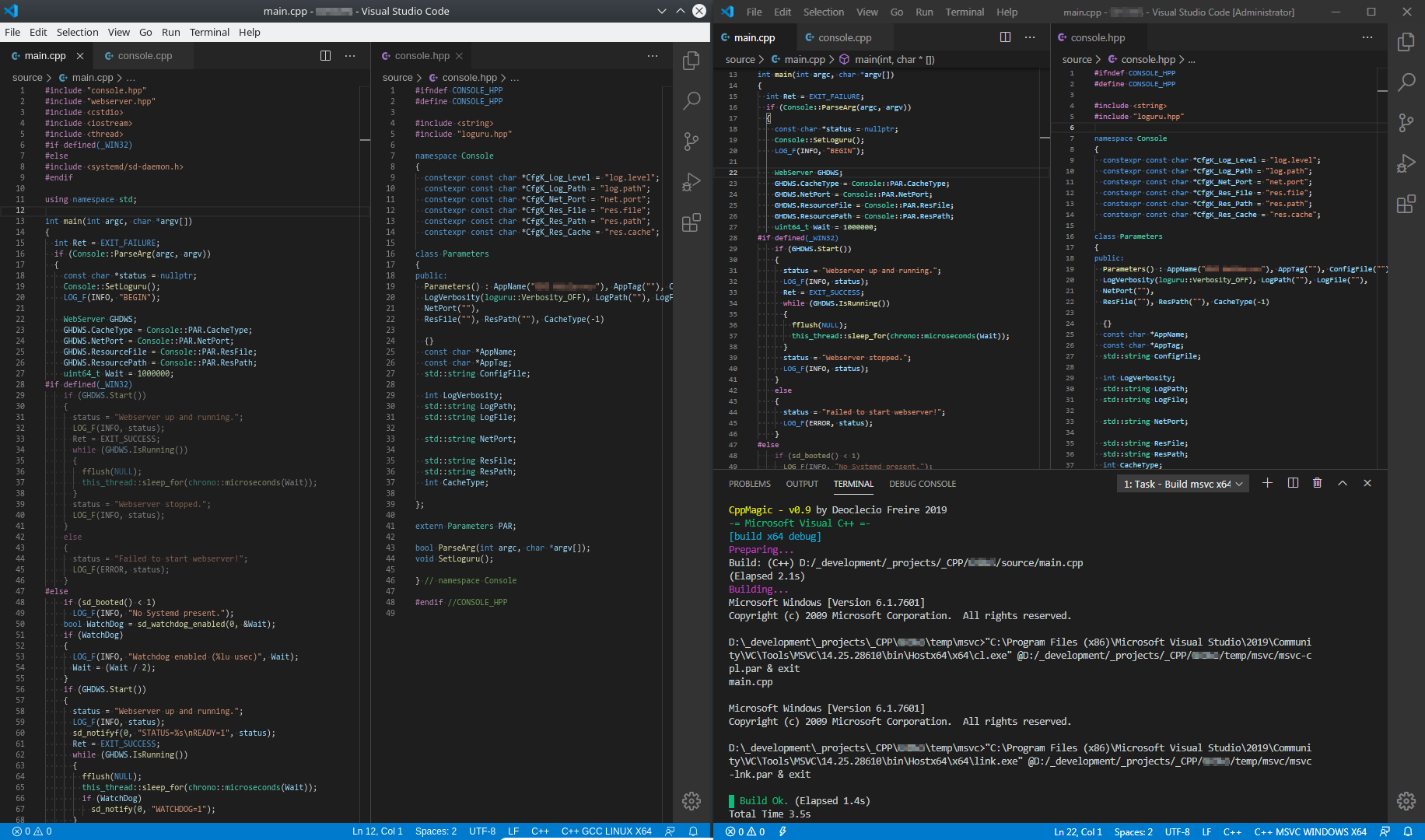This screenshot has width=1425, height=840.
Task: Expand 'main(int, char * [])' breadcrumb symbol
Action: click(894, 60)
